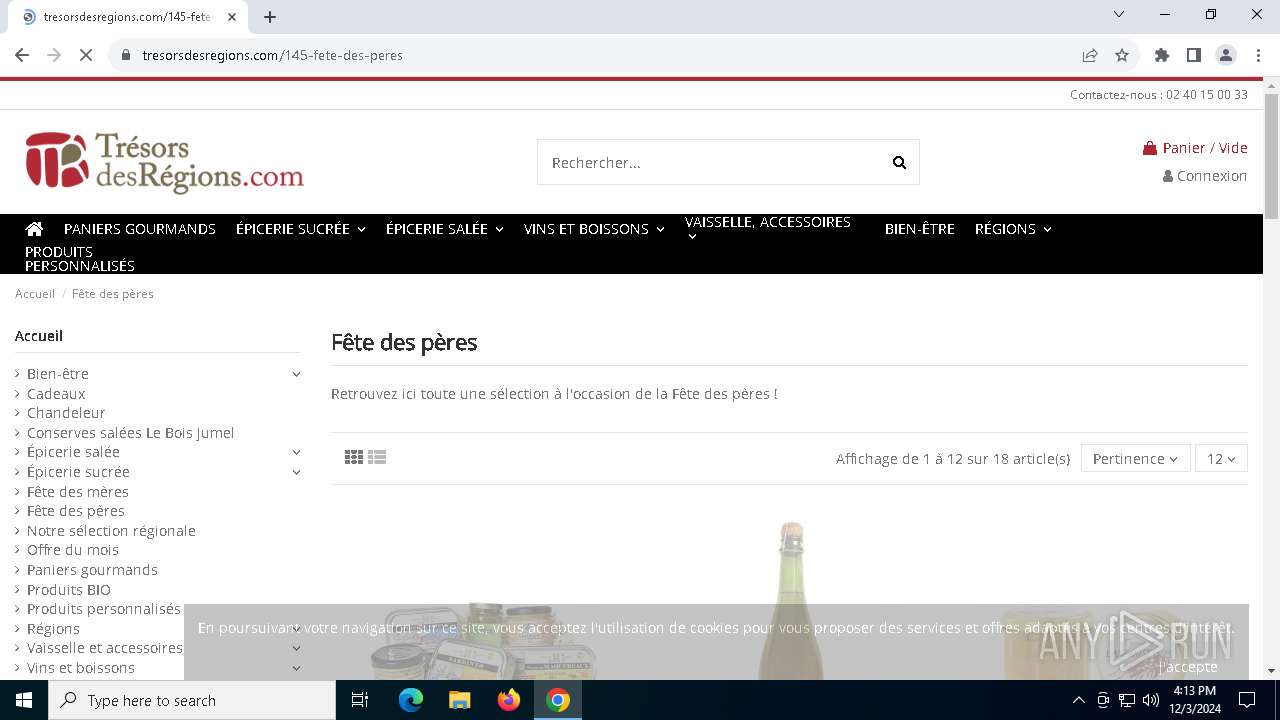Viewport: 1280px width, 720px height.
Task: Accept cookies with J'accepte button
Action: [x=1188, y=667]
